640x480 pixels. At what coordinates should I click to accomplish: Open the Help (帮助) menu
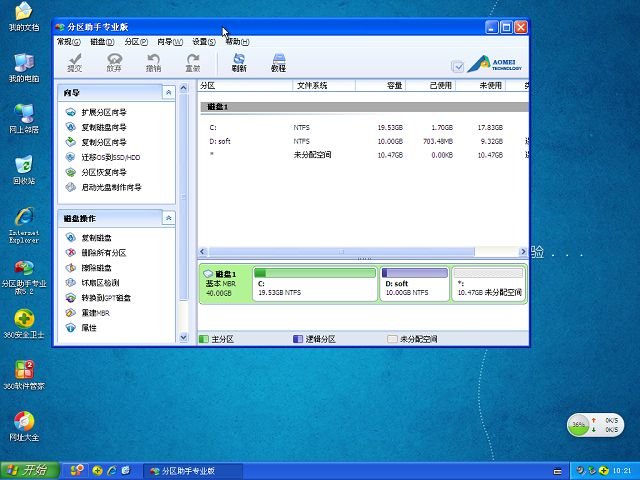point(237,42)
